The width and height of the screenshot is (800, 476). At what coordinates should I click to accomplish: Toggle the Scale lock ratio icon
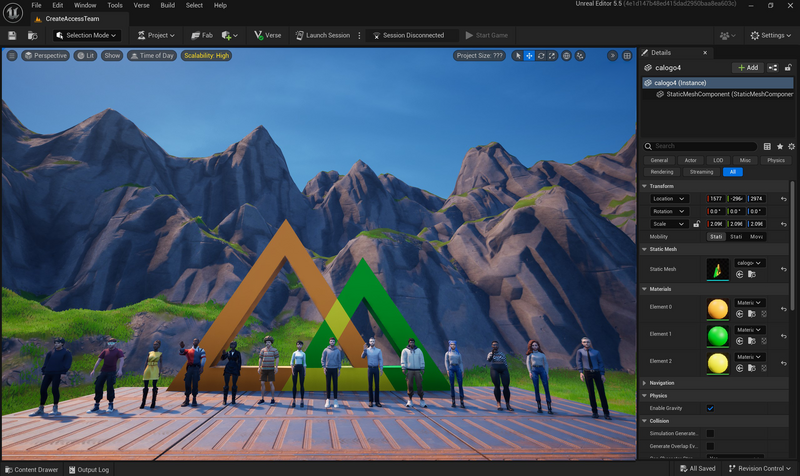[696, 224]
